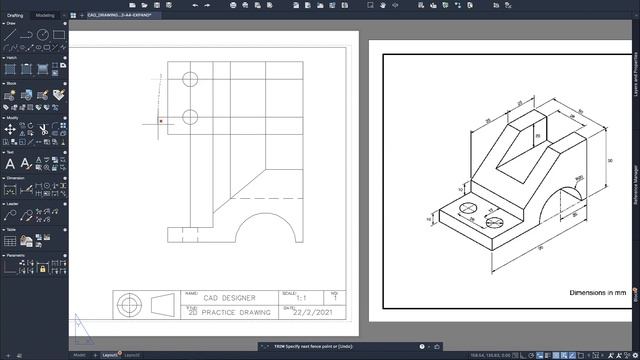Select the Circle tool in Draw panel
Screen dimensions: 640x360
[x=43, y=35]
